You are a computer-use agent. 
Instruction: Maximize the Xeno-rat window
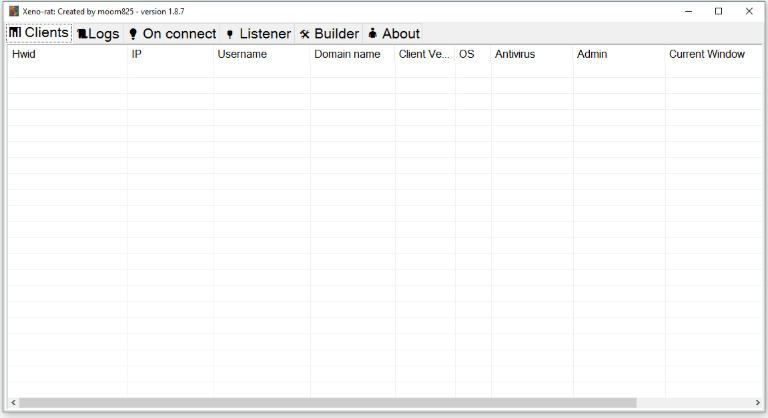click(718, 11)
